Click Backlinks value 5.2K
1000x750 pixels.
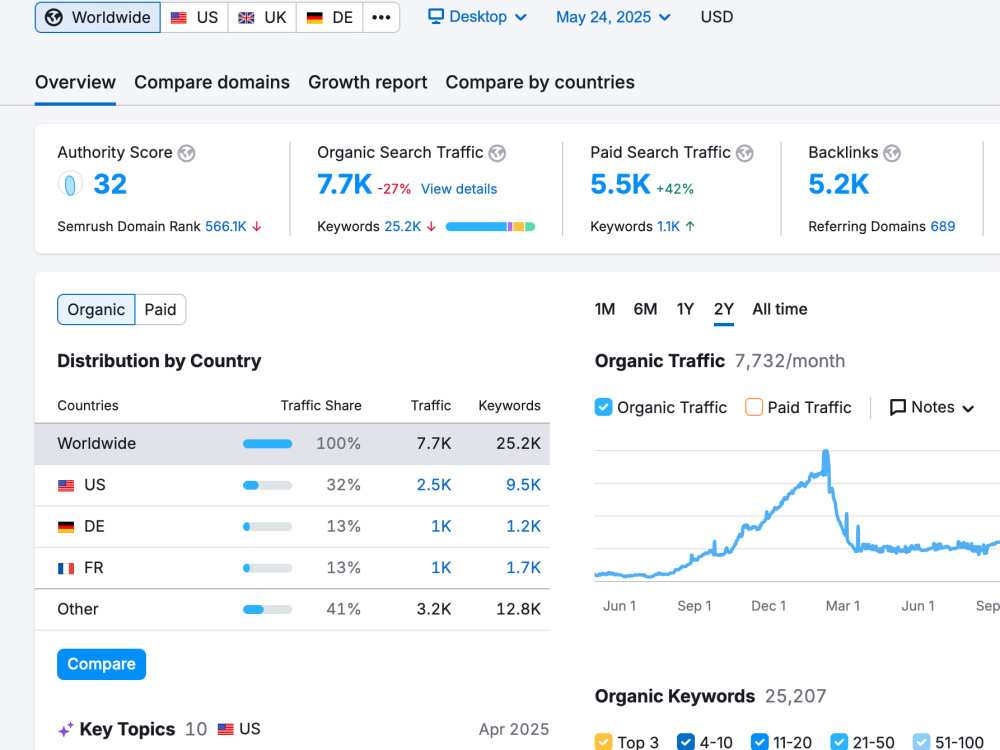click(x=838, y=184)
